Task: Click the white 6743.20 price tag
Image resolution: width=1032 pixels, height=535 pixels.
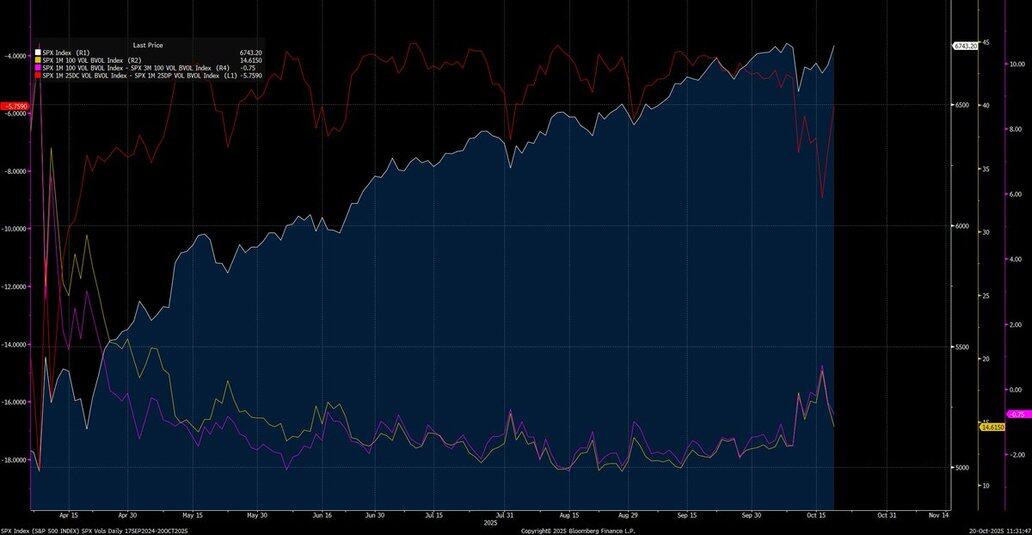Action: tap(965, 46)
